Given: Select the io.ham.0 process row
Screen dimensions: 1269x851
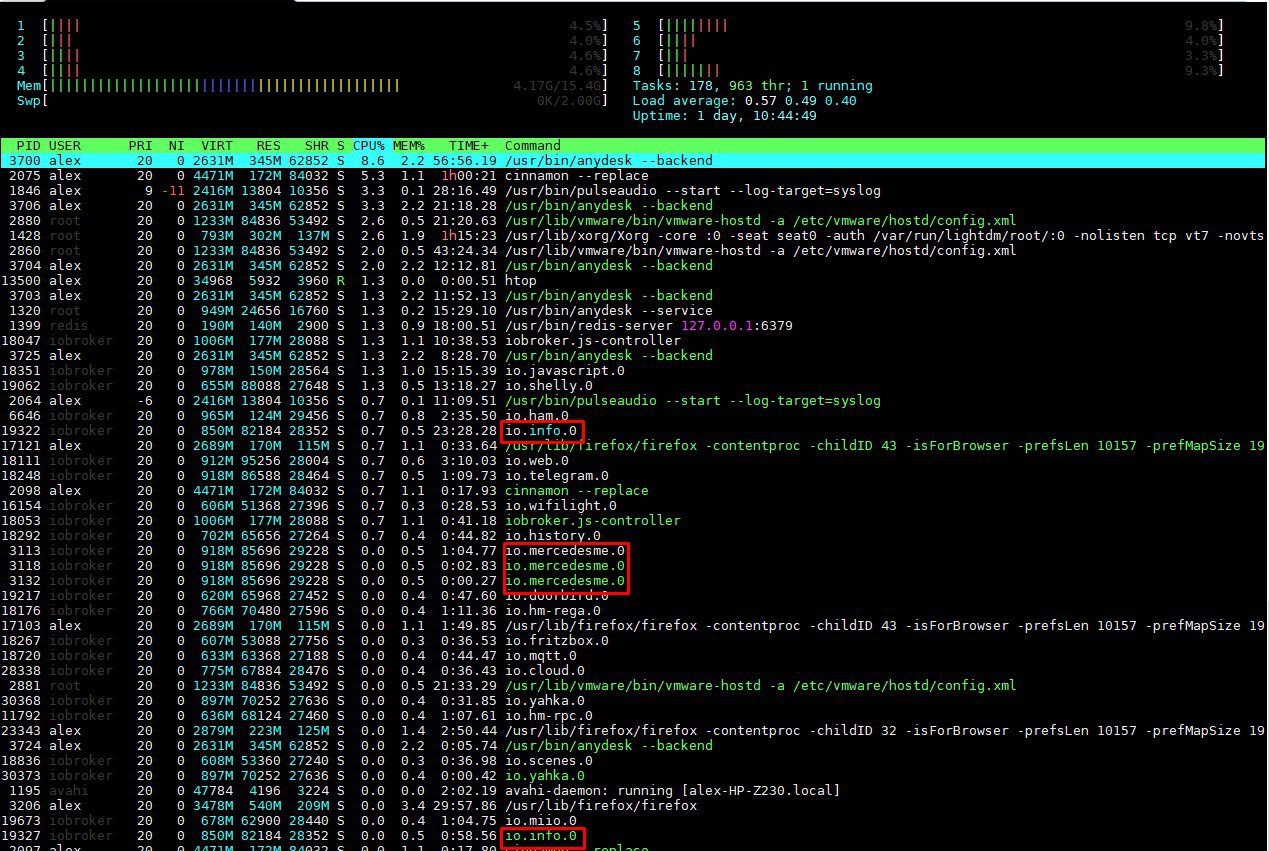Looking at the screenshot, I should 633,415.
